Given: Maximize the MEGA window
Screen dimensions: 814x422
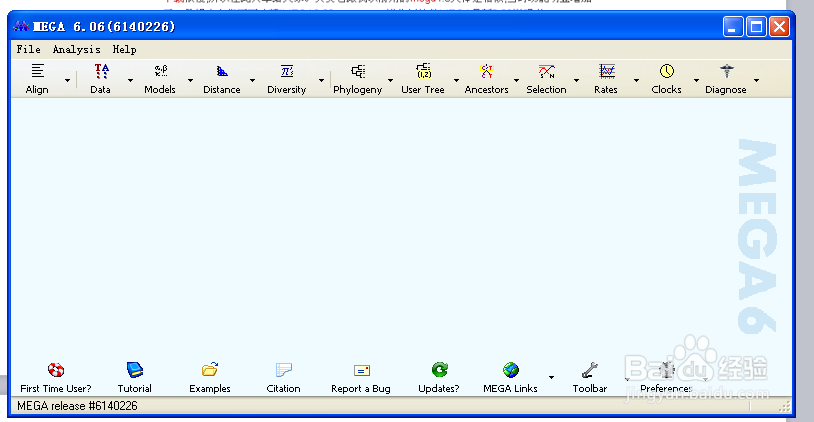Looking at the screenshot, I should (x=756, y=26).
